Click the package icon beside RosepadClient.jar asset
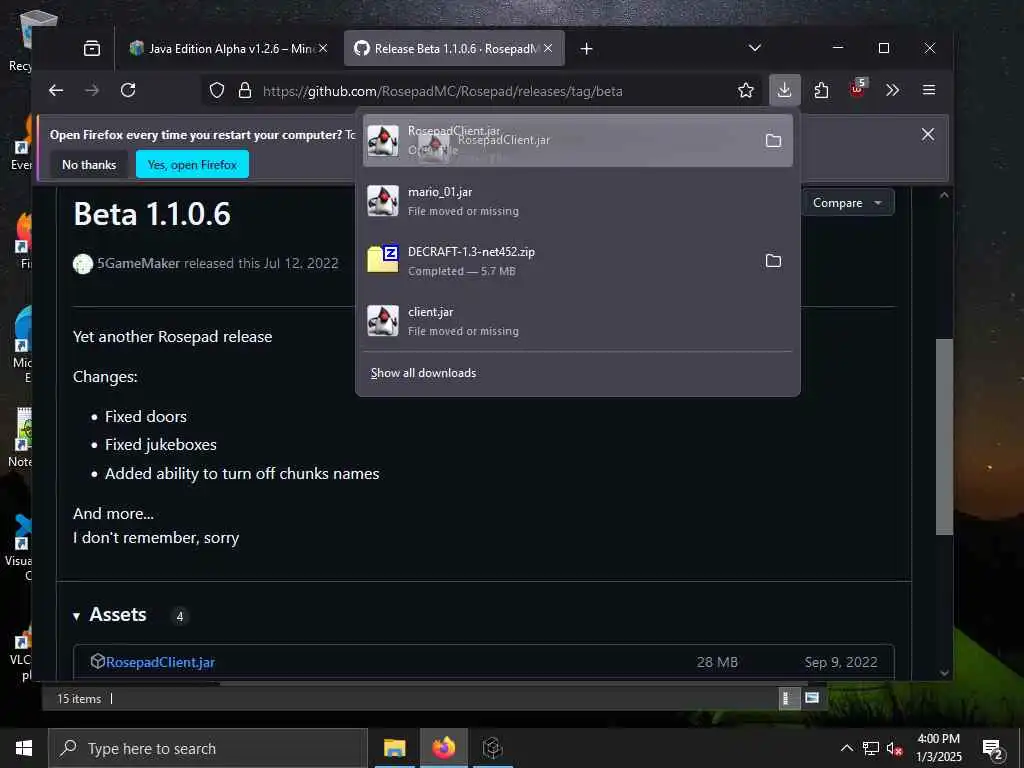 click(97, 662)
